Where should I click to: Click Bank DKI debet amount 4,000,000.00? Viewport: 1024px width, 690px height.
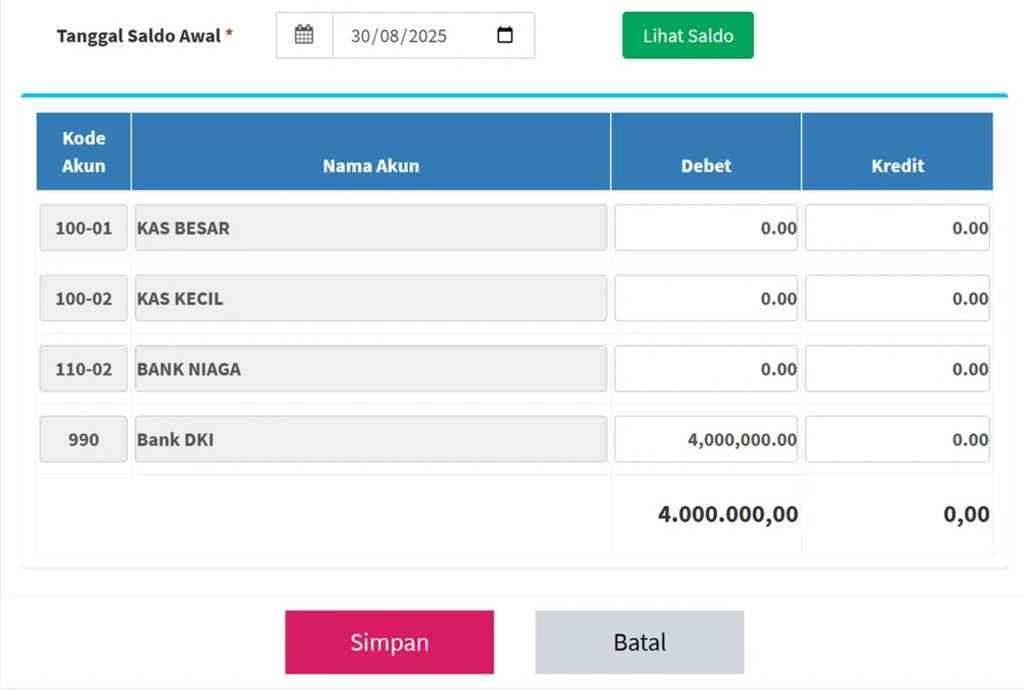tap(706, 439)
